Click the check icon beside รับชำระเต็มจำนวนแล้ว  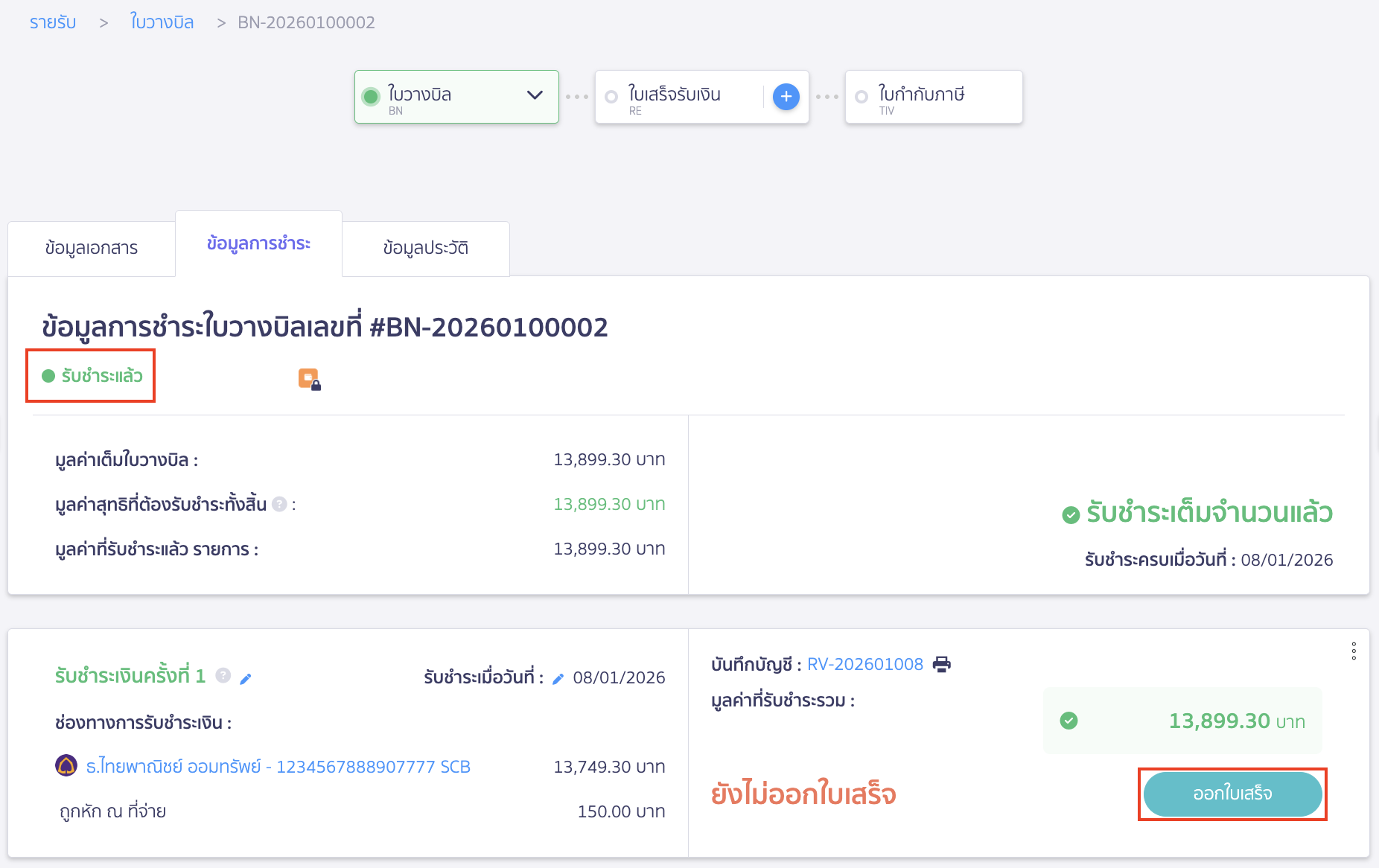point(1071,513)
